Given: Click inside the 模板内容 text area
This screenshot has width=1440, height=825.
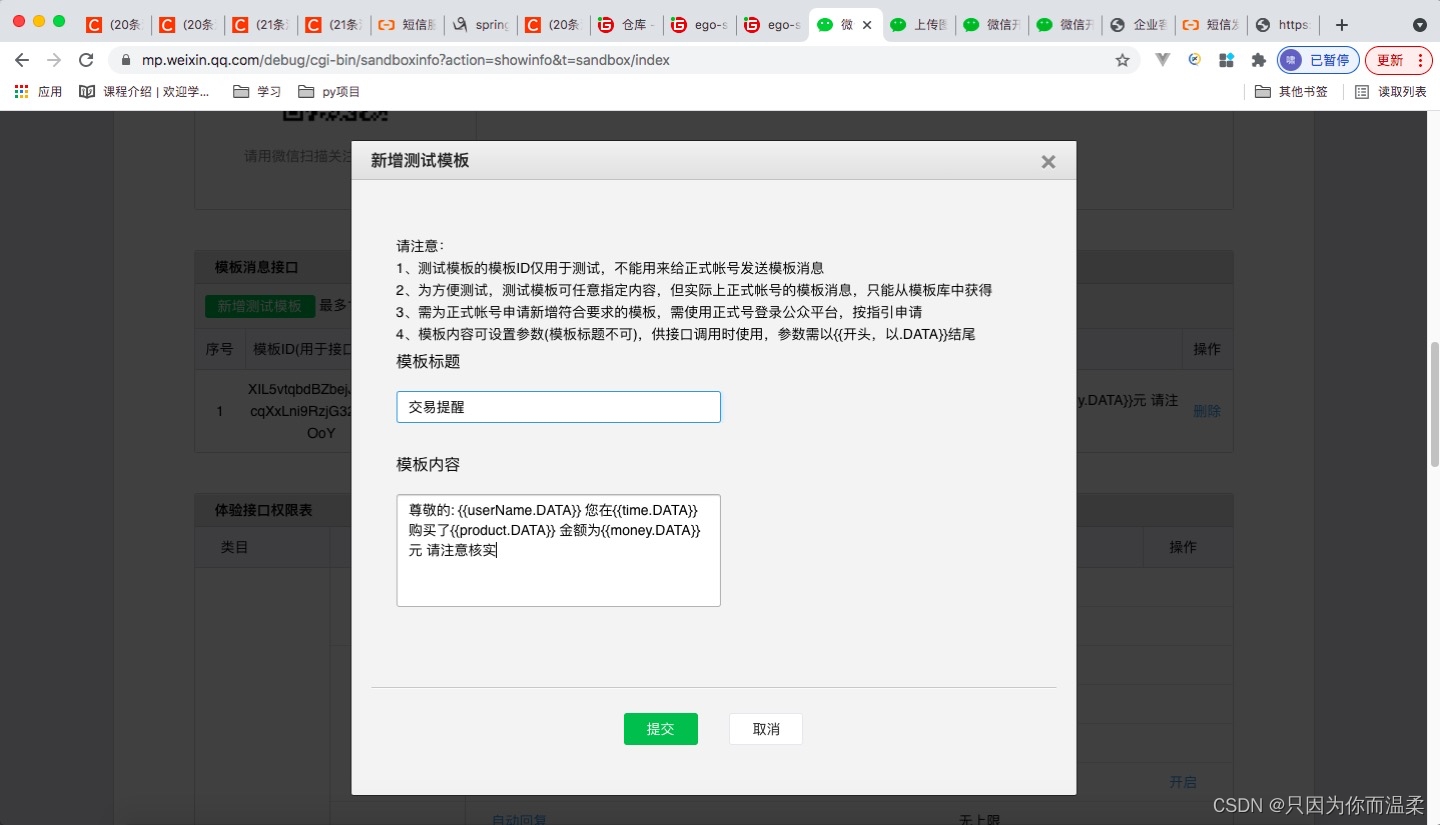Looking at the screenshot, I should tap(558, 550).
